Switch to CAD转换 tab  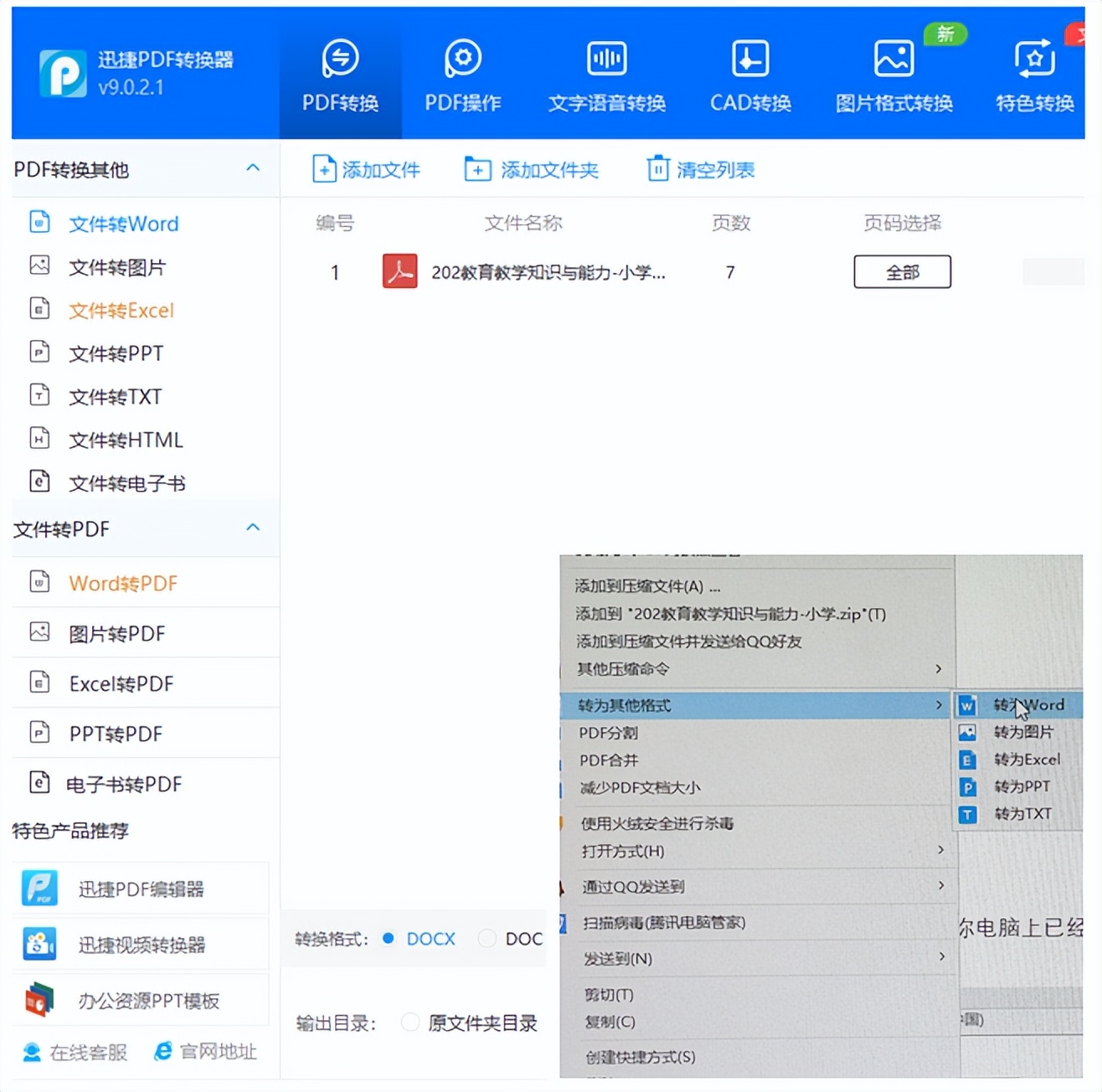point(750,77)
